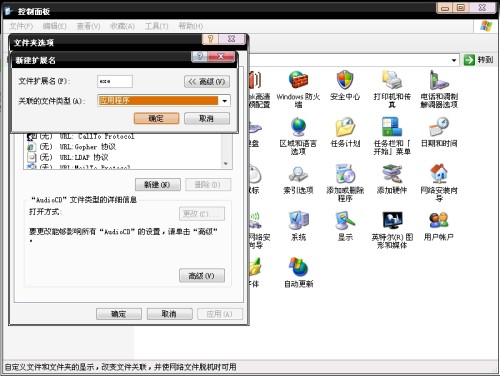Collapse options with << 高级(V) button
500x376 pixels.
pos(207,82)
